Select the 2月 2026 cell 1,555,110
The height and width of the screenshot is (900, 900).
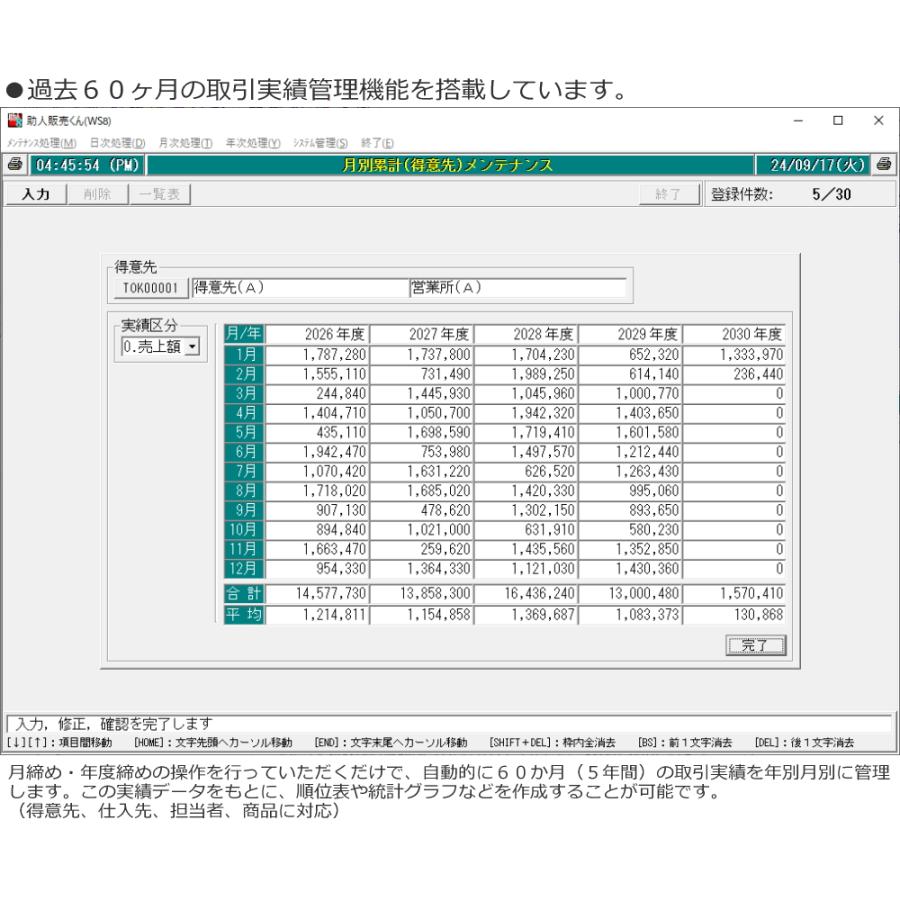pyautogui.click(x=317, y=374)
